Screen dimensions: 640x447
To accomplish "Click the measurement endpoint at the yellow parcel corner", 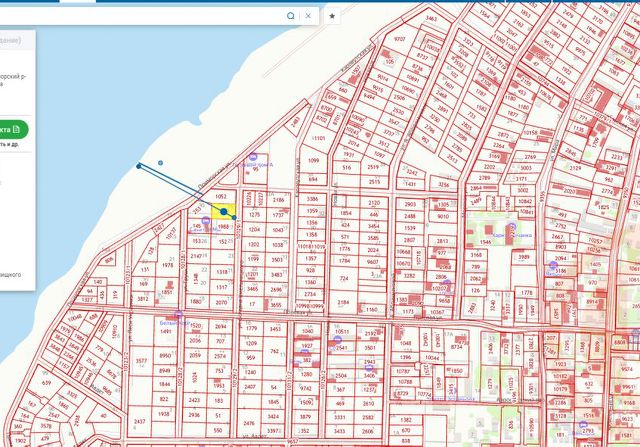I will pyautogui.click(x=234, y=218).
